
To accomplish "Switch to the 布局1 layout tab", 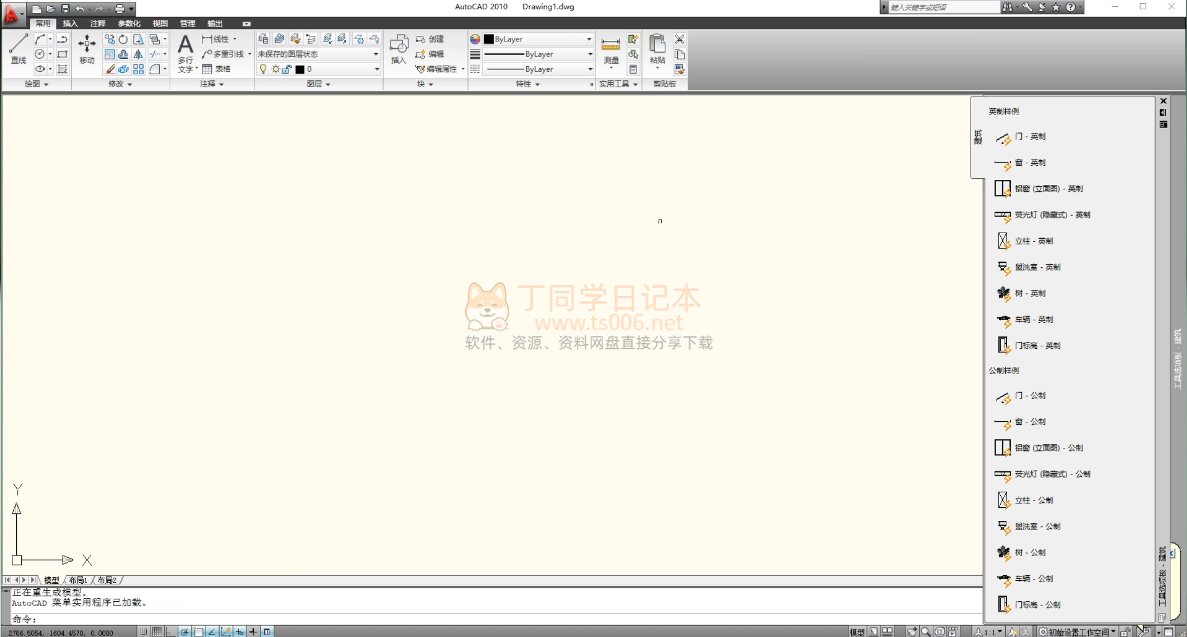I will [x=78, y=580].
